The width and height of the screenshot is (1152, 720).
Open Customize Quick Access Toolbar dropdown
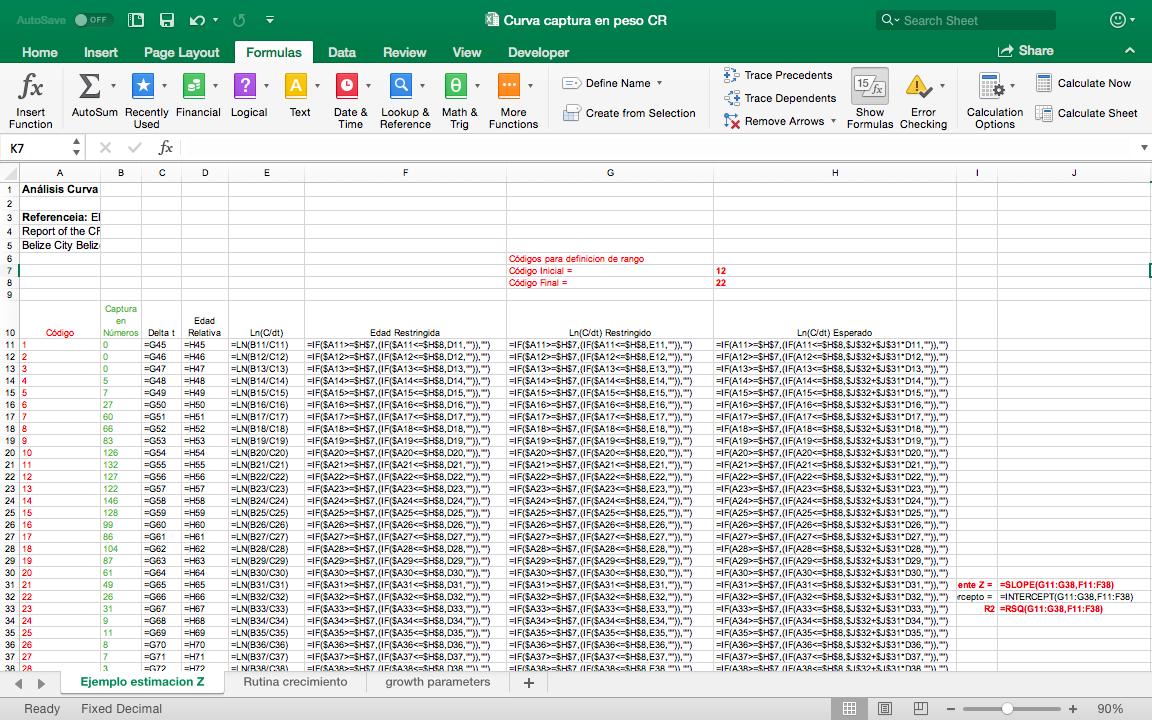[270, 20]
